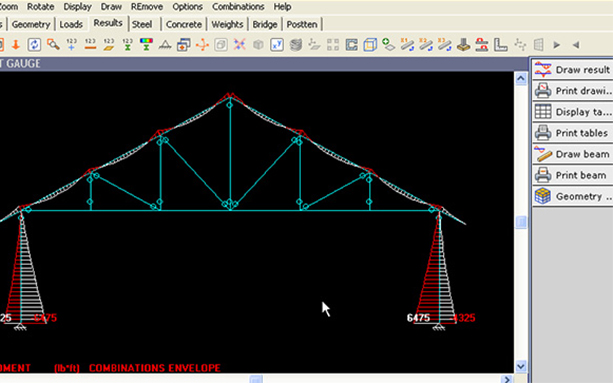Viewport: 613px width, 383px height.
Task: Click the Print drawing button
Action: (572, 91)
